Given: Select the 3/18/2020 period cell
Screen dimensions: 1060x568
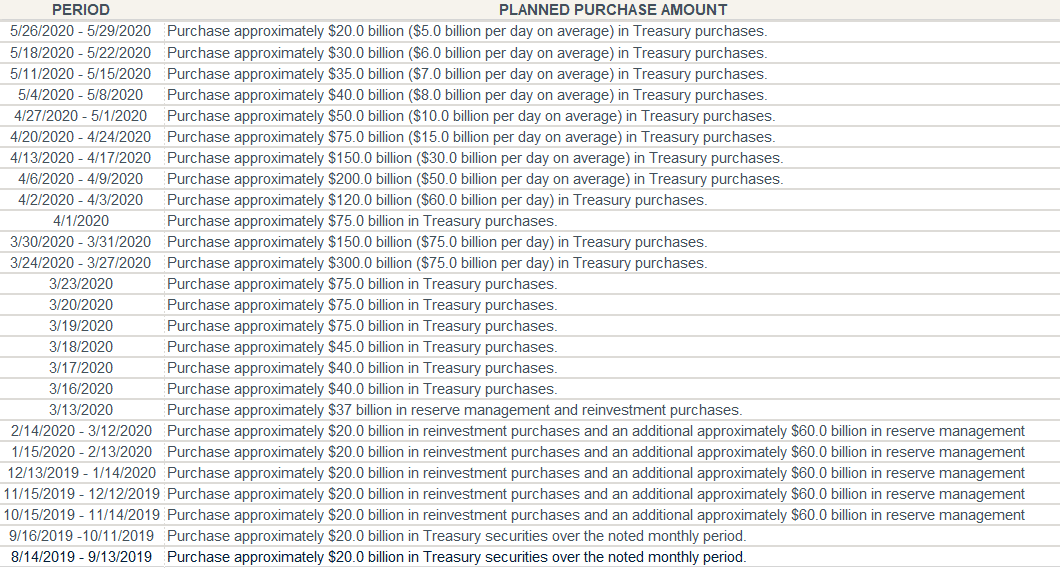Looking at the screenshot, I should tap(80, 346).
